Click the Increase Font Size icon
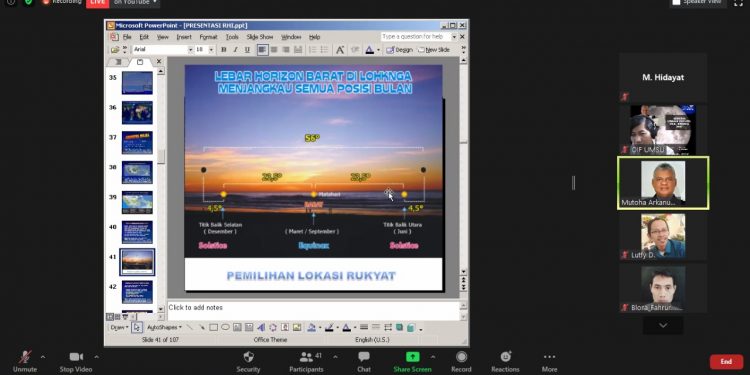750x375 pixels. click(340, 50)
